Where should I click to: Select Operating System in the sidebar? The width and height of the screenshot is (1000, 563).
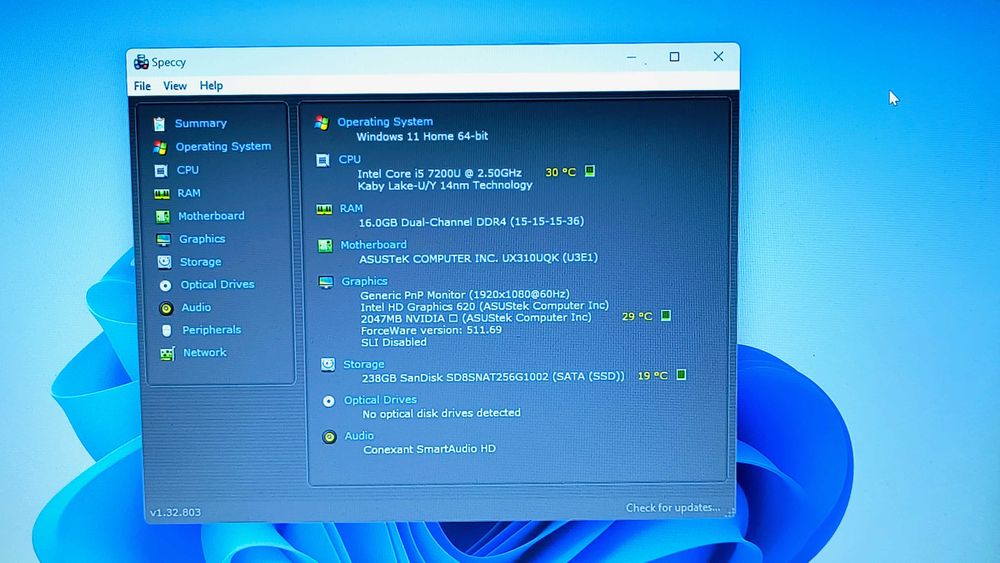tap(223, 146)
